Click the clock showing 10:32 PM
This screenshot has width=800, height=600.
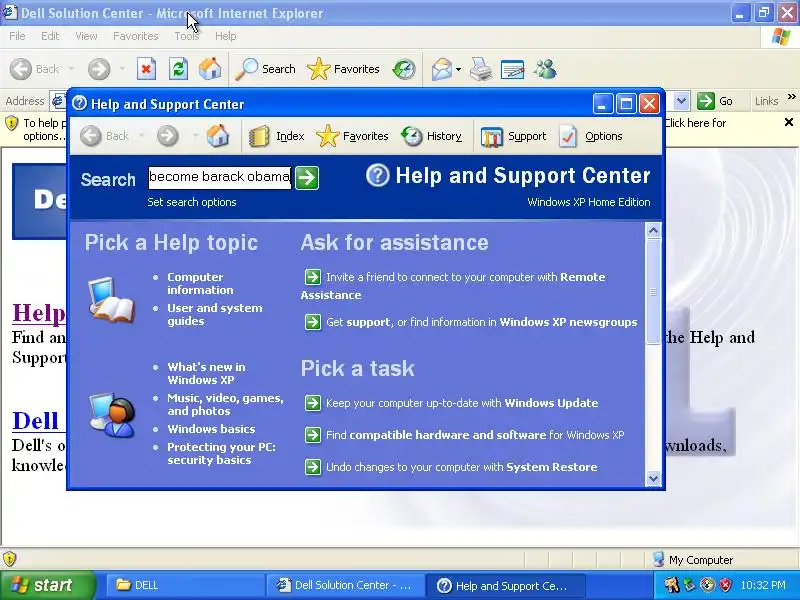[x=763, y=585]
